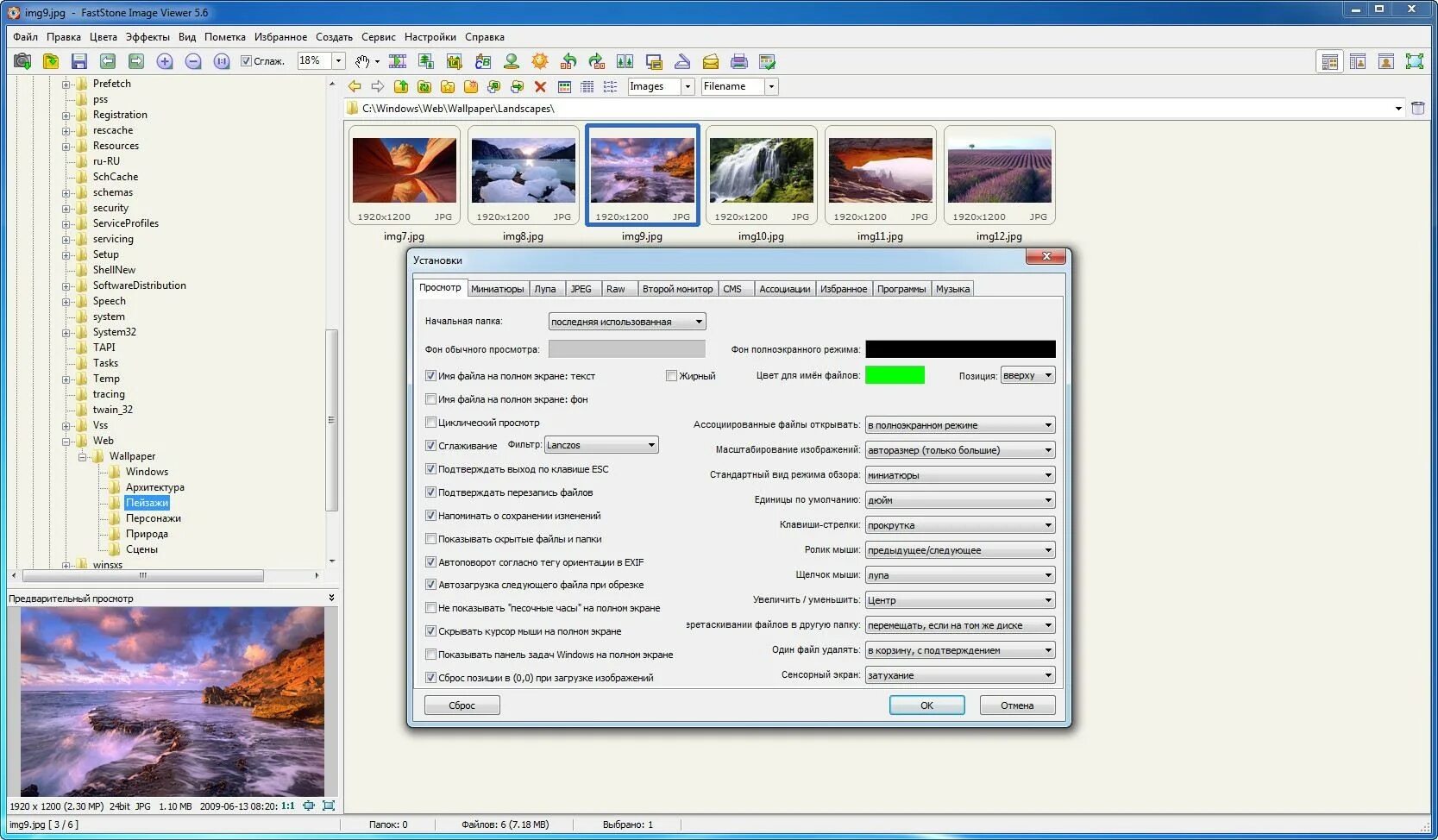Click the scanner acquire icon
The width and height of the screenshot is (1438, 840).
coord(682,61)
